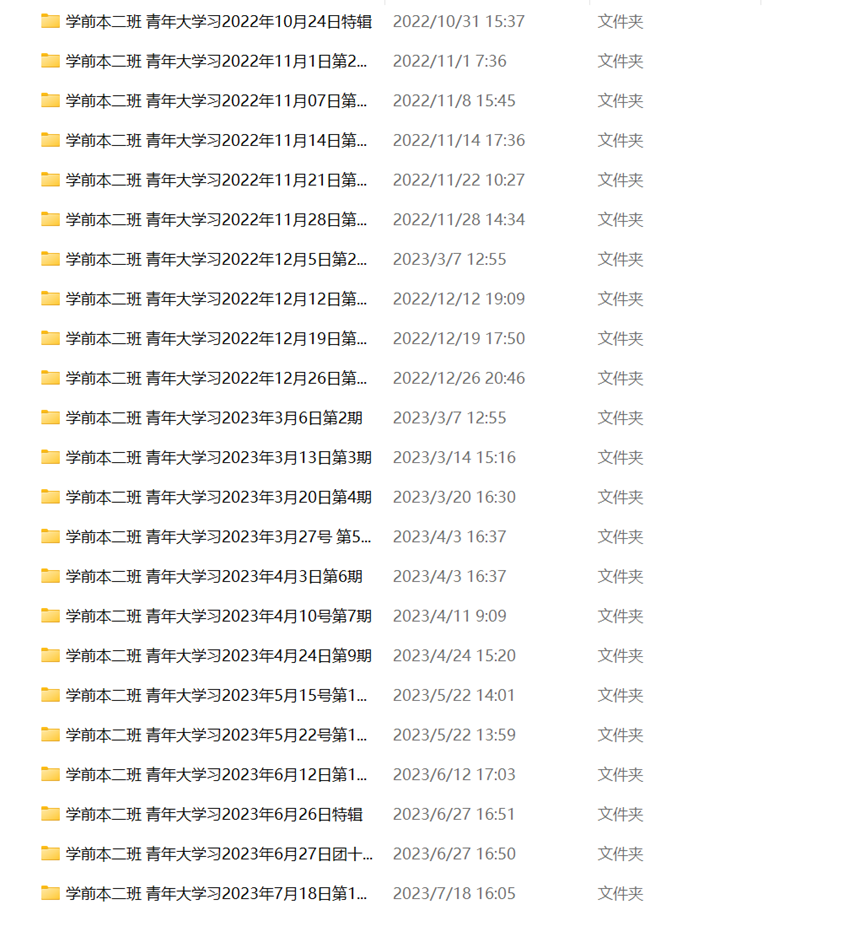Select the 2022年12月19日 folder name
The width and height of the screenshot is (865, 937).
tap(216, 339)
